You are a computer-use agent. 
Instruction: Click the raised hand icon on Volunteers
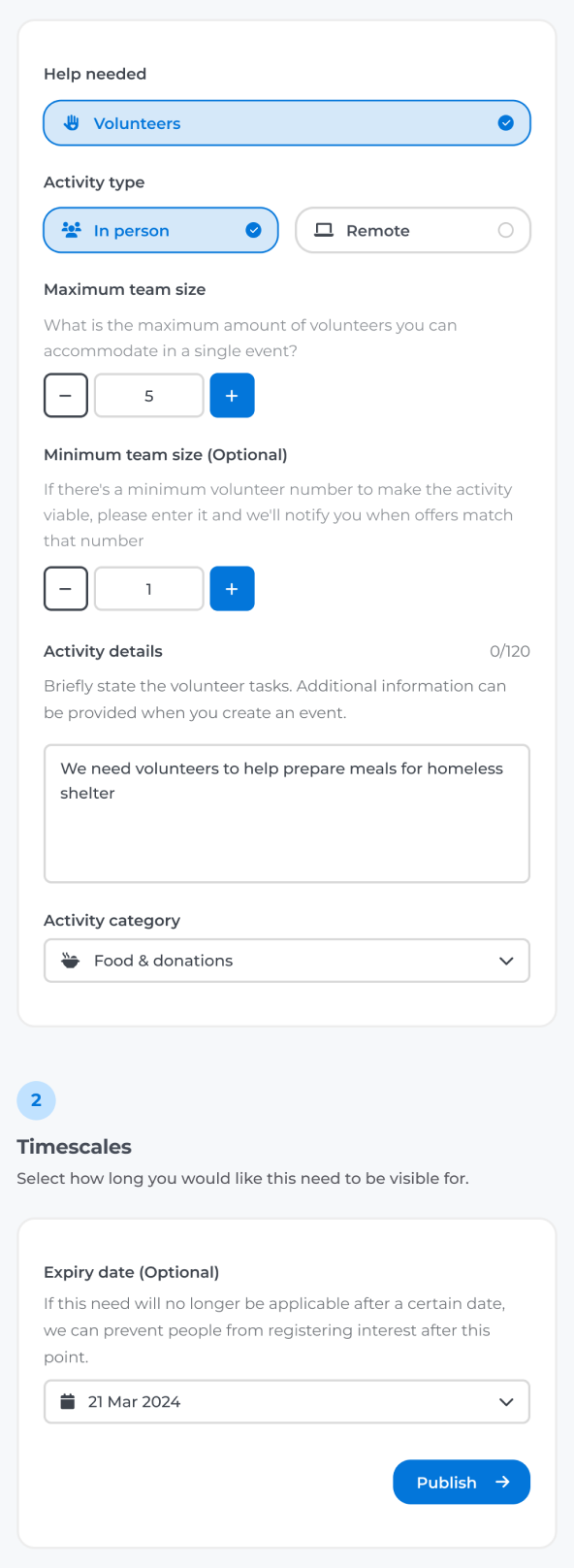70,123
